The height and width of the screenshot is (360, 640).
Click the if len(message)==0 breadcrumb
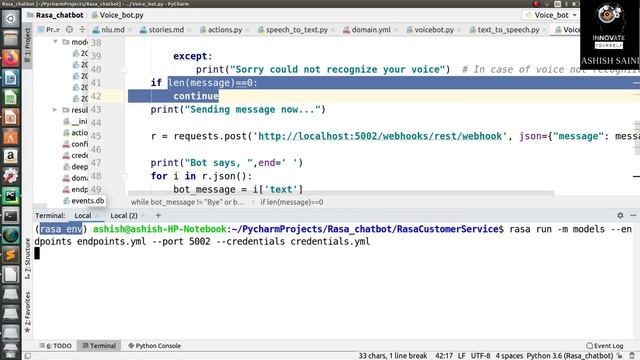291,202
